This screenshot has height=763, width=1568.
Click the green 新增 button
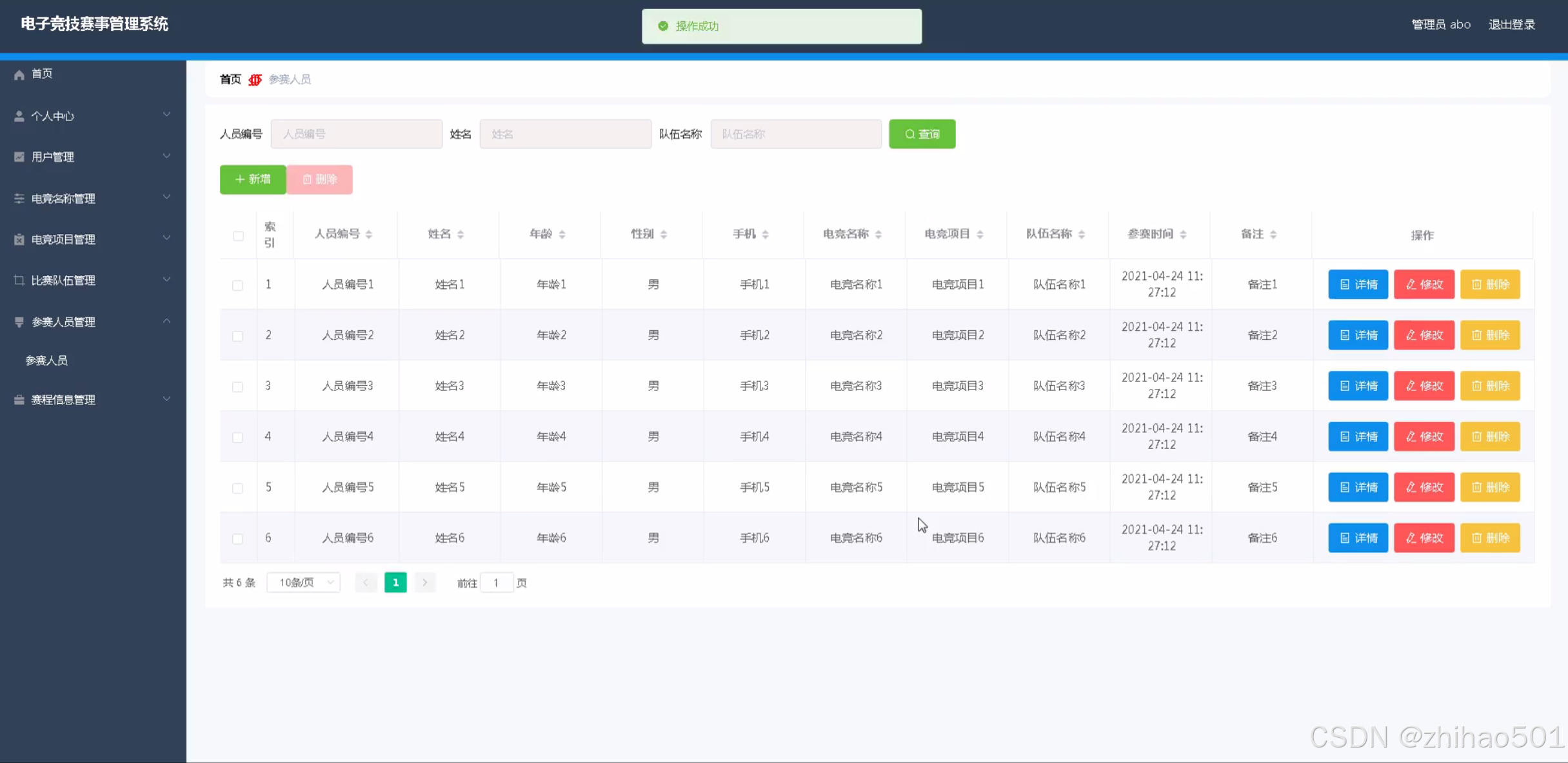click(x=253, y=179)
